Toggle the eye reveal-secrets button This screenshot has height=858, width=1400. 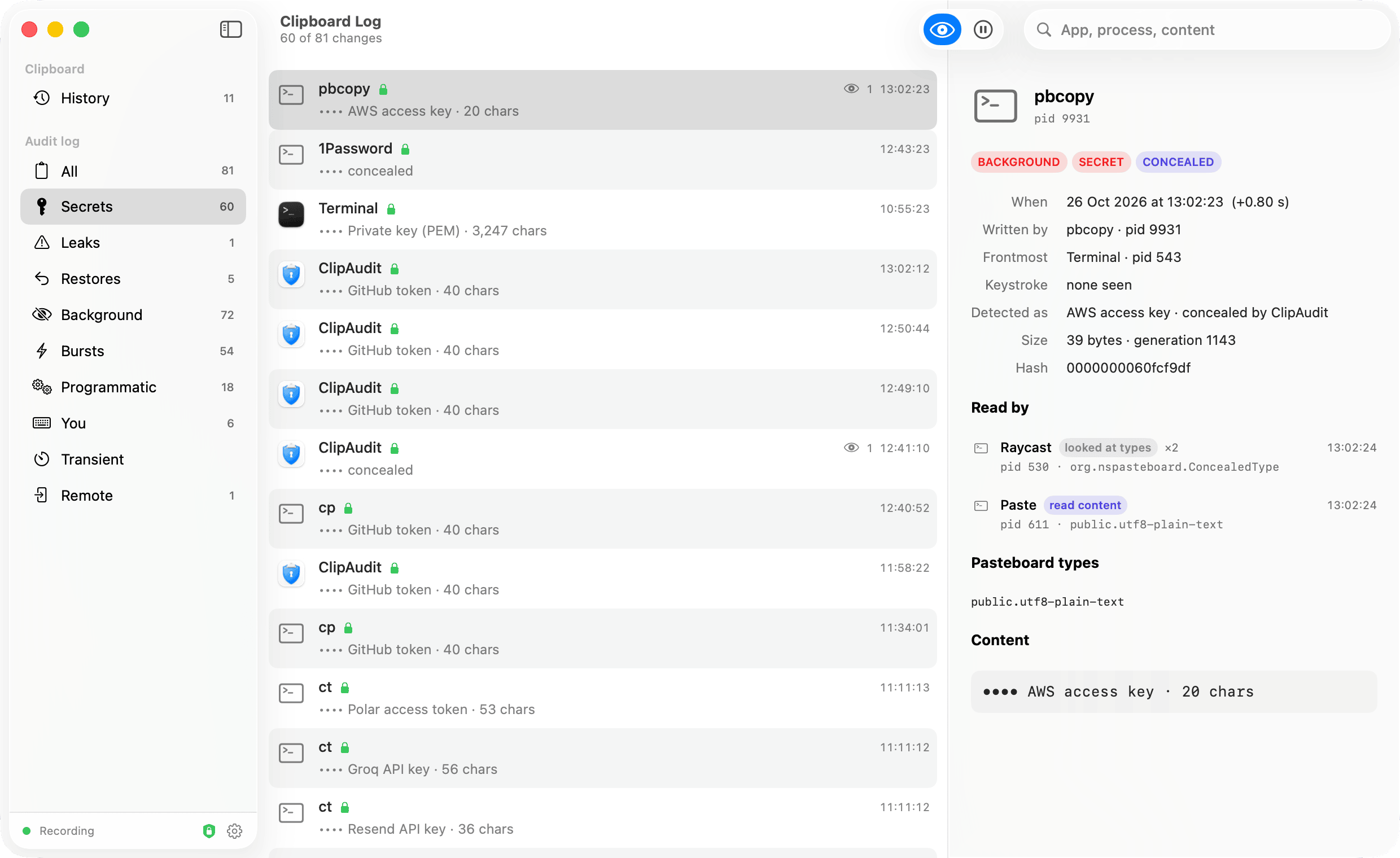942,29
